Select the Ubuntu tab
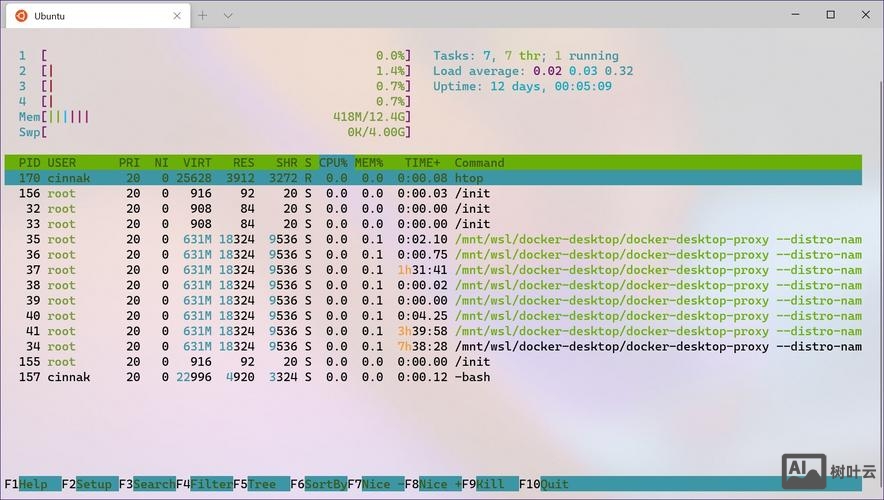The height and width of the screenshot is (500, 884). (x=90, y=16)
